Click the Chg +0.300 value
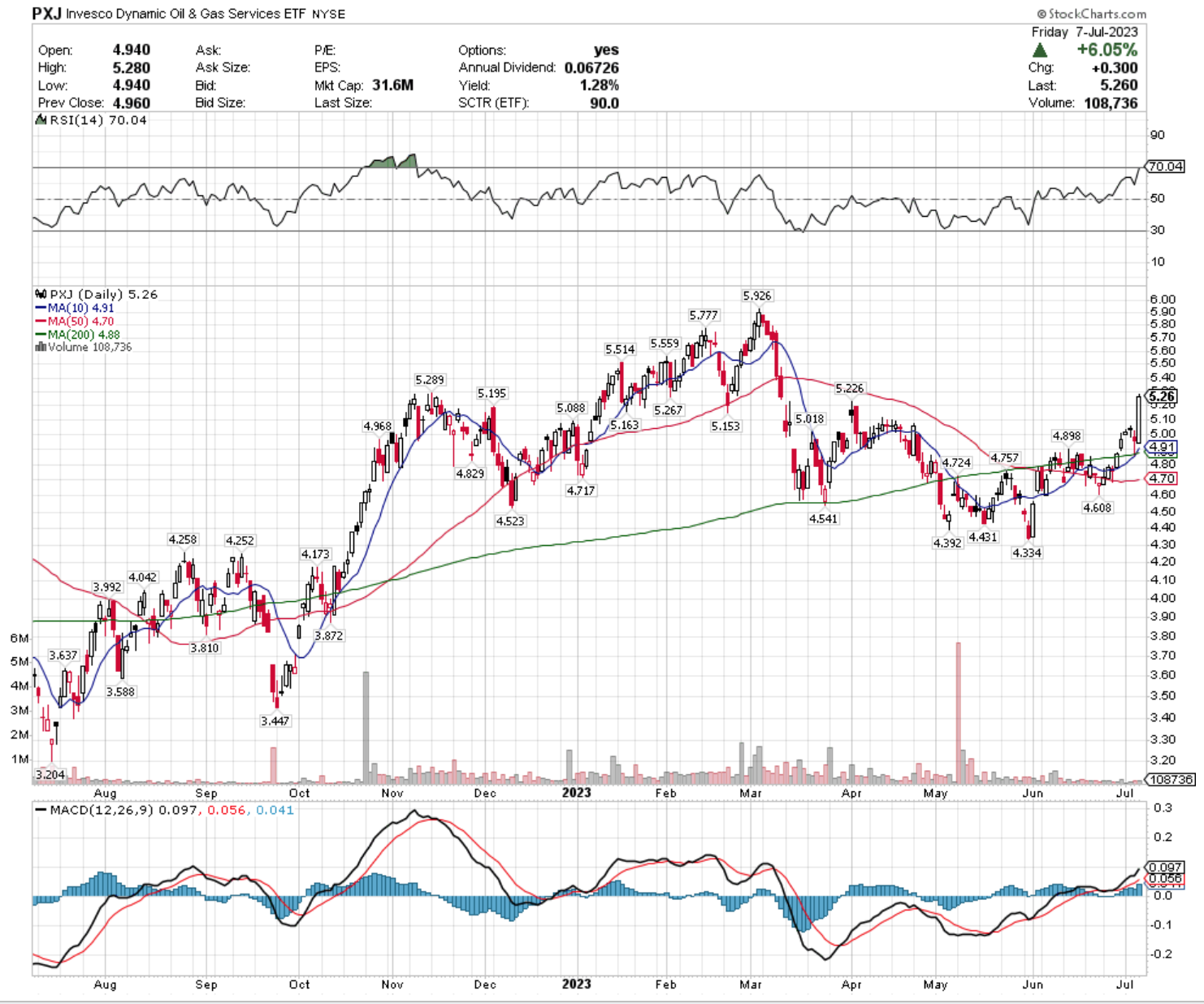 (x=1115, y=67)
